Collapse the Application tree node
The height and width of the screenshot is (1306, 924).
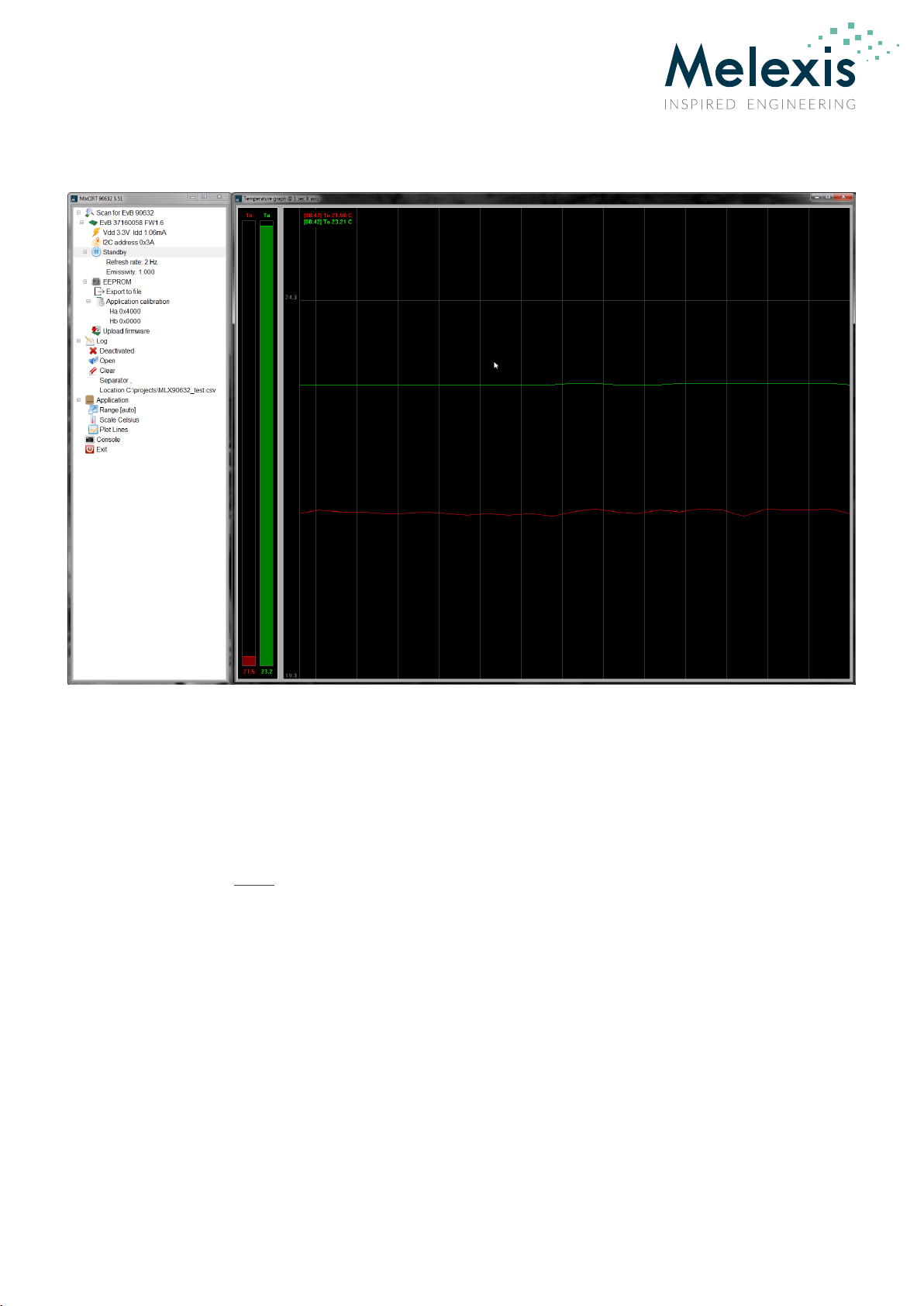78,400
